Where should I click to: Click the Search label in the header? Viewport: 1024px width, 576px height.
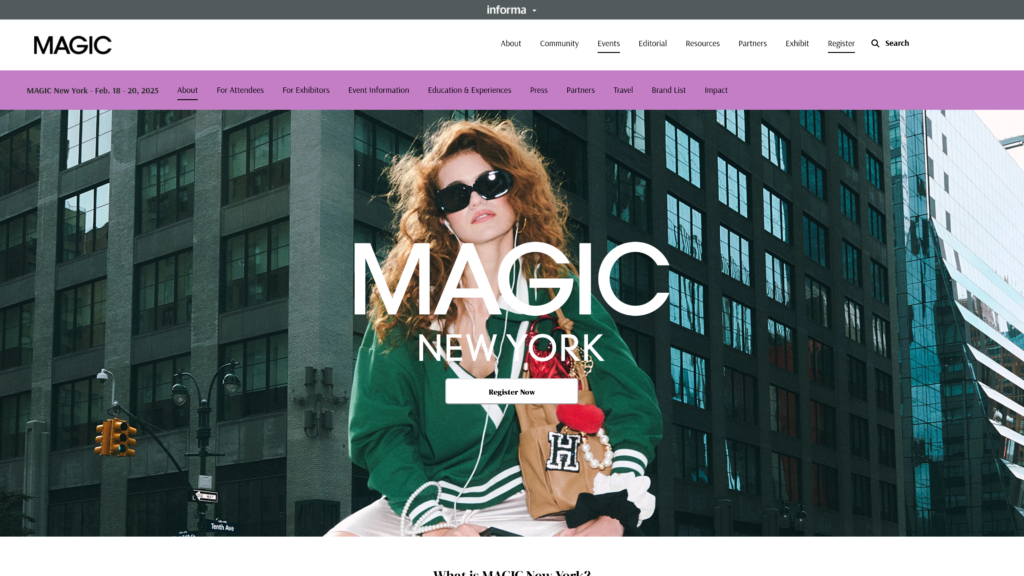pos(897,43)
